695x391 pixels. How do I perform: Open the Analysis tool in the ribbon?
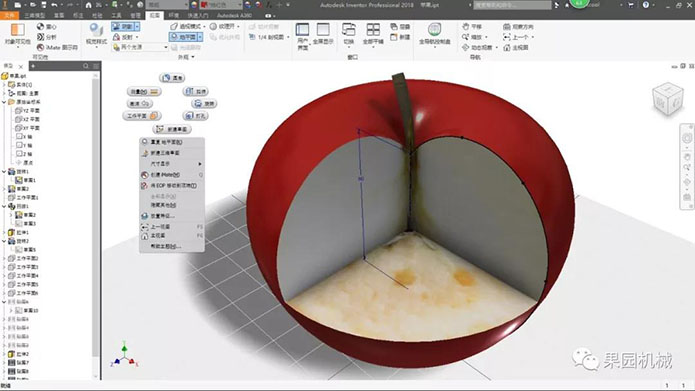pos(47,37)
